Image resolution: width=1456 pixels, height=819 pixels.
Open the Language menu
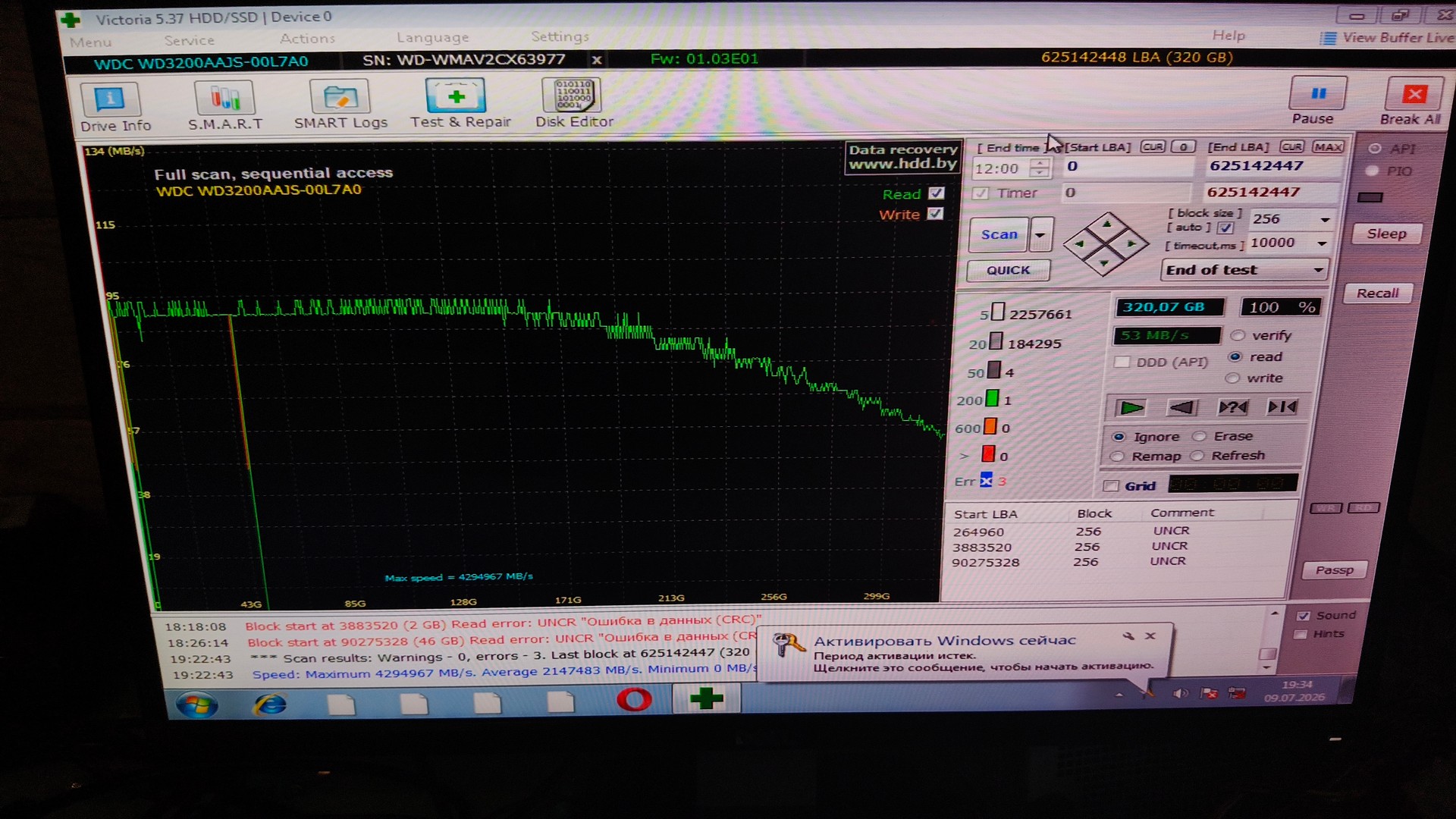432,38
